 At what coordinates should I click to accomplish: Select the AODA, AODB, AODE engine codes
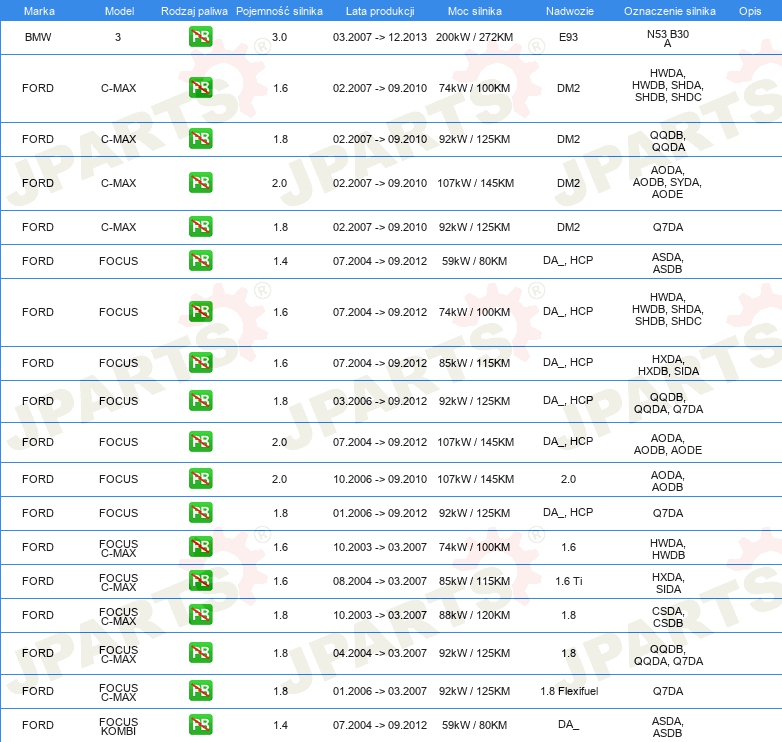click(x=668, y=444)
